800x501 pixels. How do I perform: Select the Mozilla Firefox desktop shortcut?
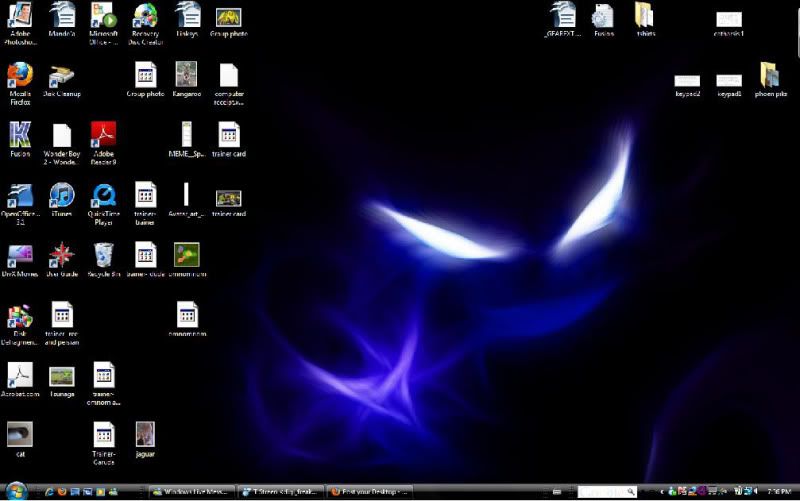coord(20,75)
